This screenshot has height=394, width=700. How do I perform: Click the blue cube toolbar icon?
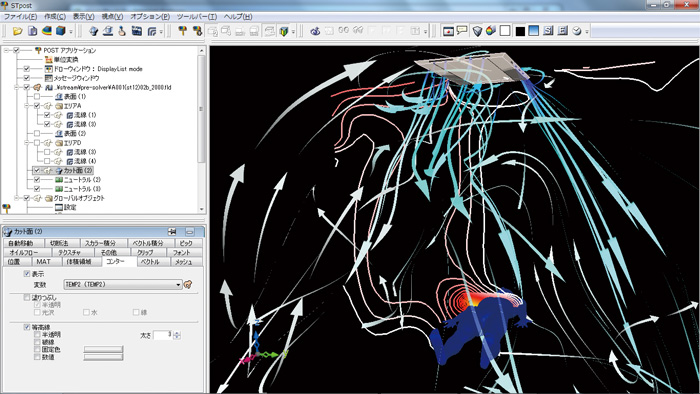pyautogui.click(x=61, y=31)
